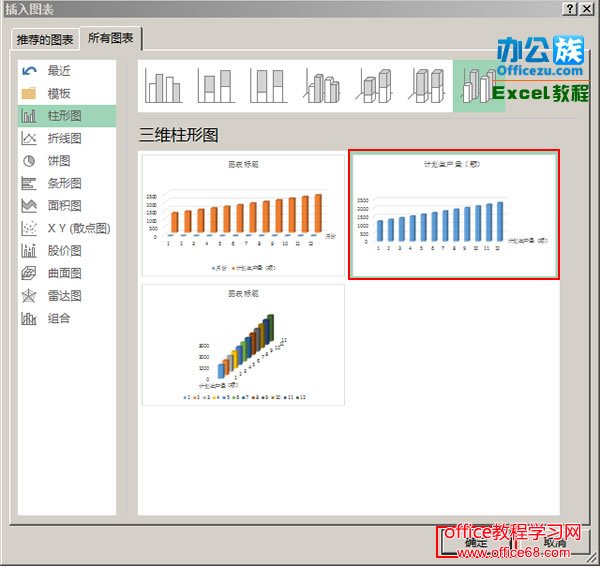Select the 组合 combo chart category
600x569 pixels.
67,318
